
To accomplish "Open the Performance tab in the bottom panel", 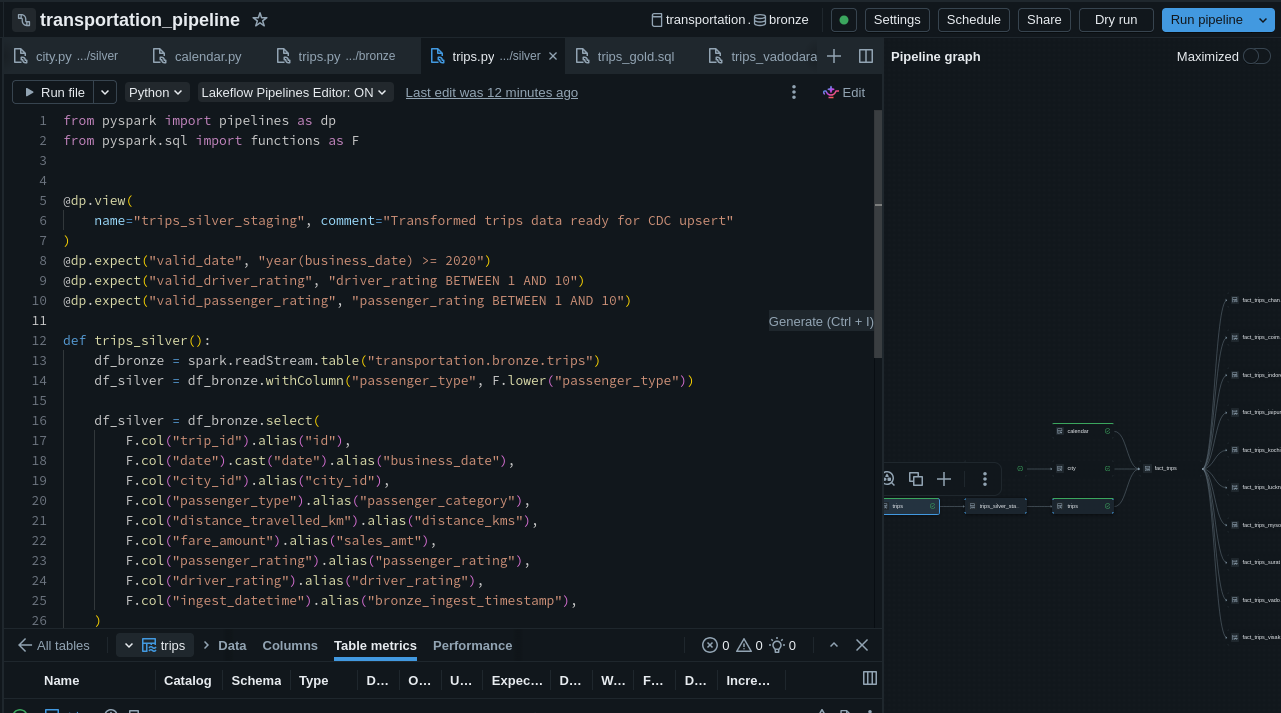I will [472, 645].
